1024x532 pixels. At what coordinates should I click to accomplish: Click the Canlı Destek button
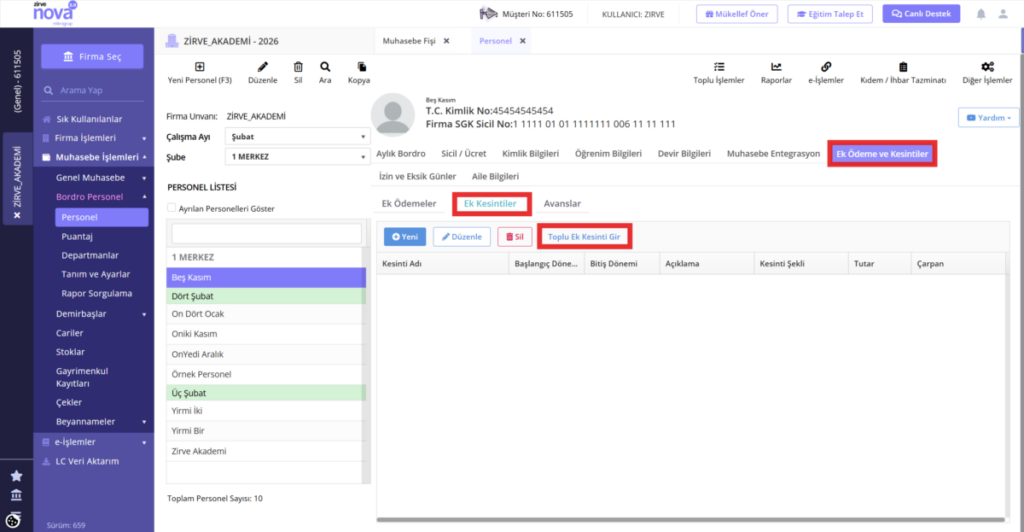(x=921, y=14)
